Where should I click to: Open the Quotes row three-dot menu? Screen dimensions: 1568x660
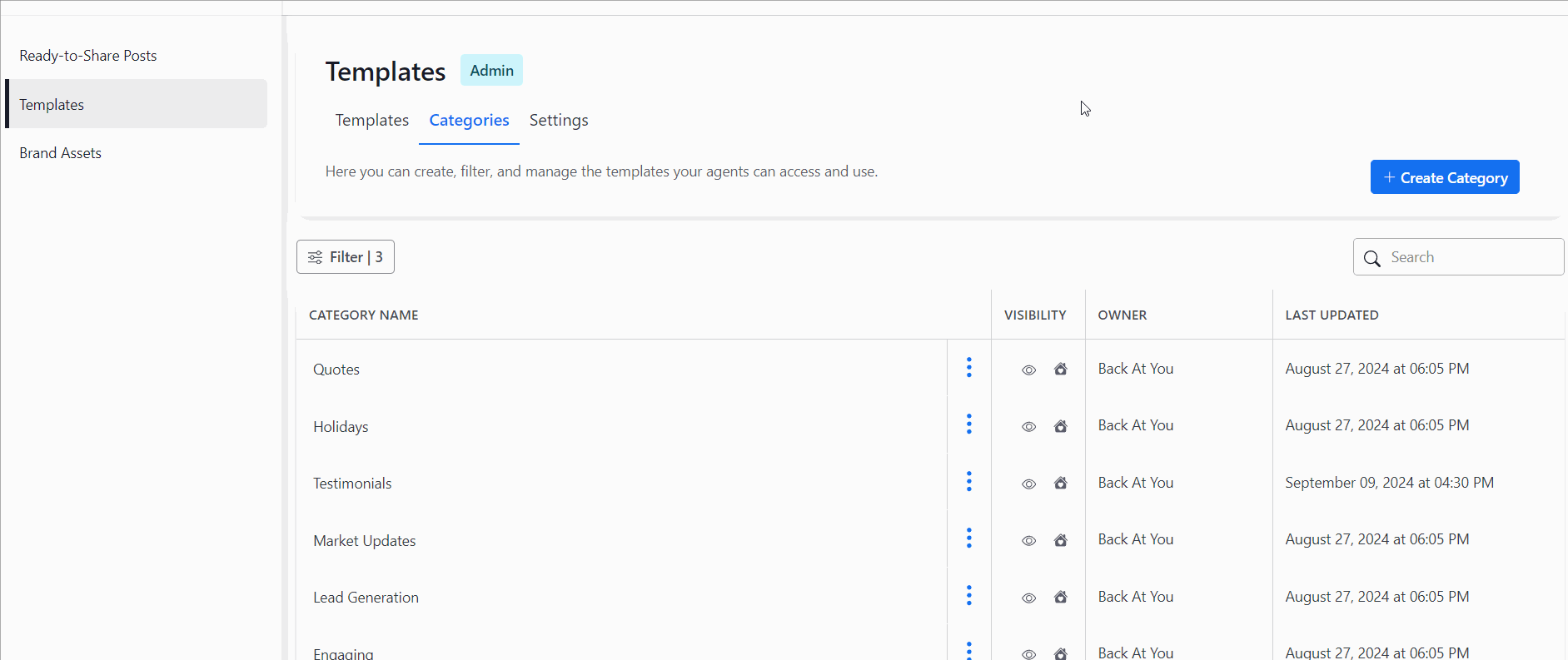[968, 368]
